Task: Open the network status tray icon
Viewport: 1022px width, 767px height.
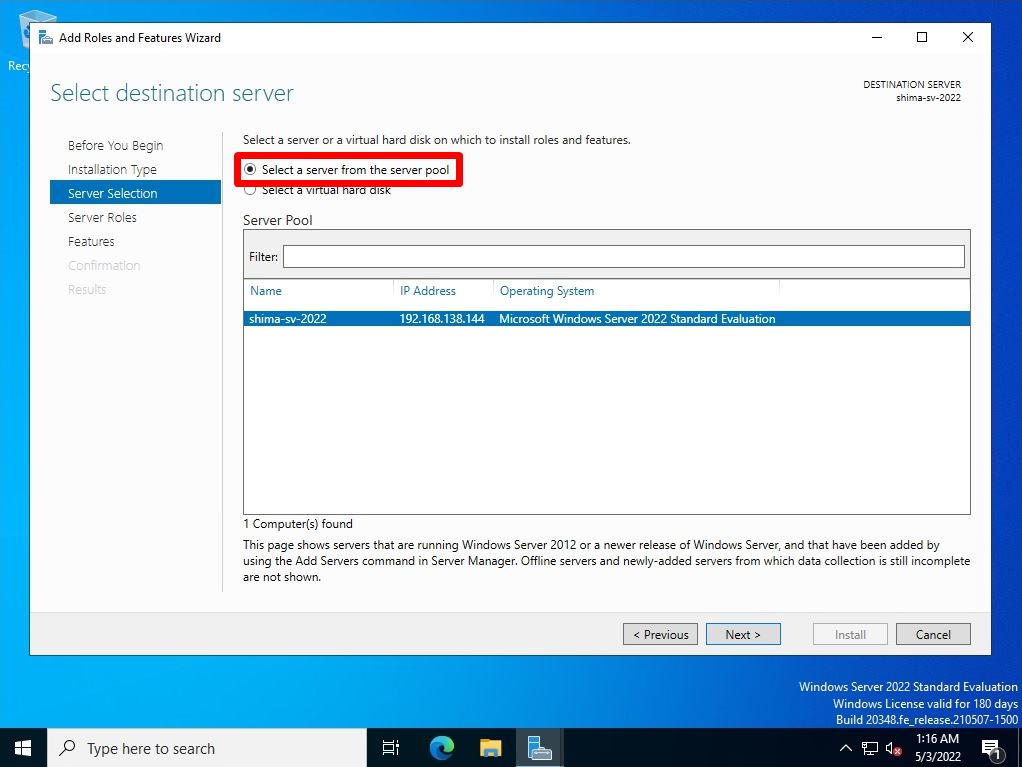Action: click(x=869, y=748)
